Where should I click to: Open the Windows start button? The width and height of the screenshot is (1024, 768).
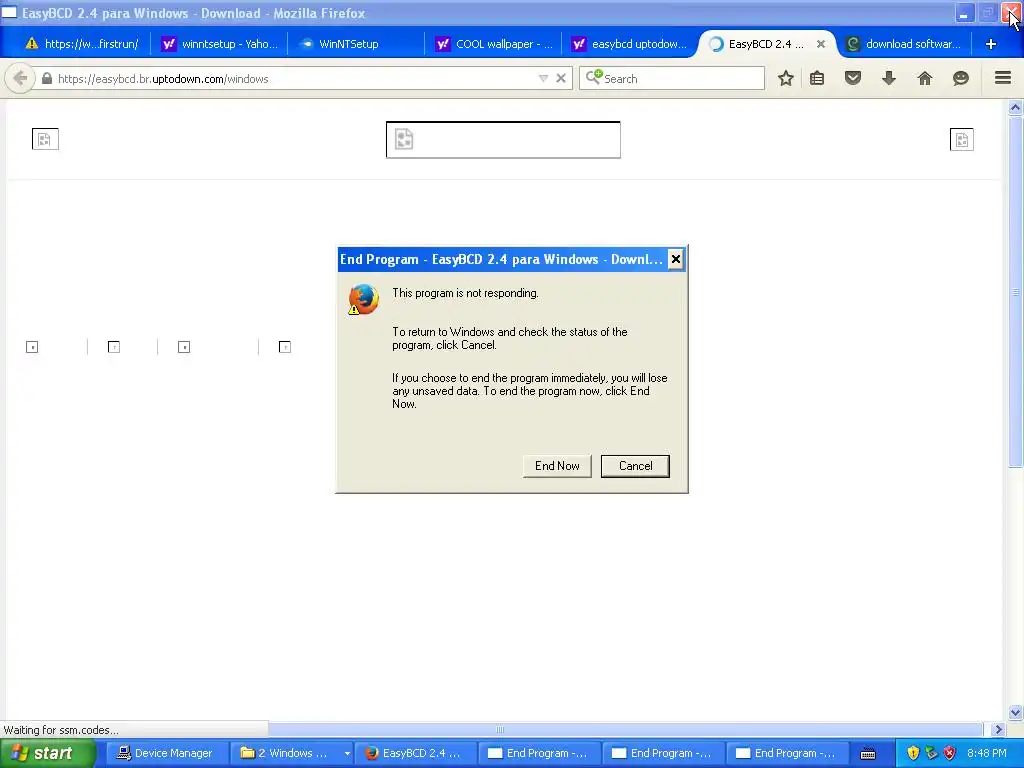click(47, 753)
